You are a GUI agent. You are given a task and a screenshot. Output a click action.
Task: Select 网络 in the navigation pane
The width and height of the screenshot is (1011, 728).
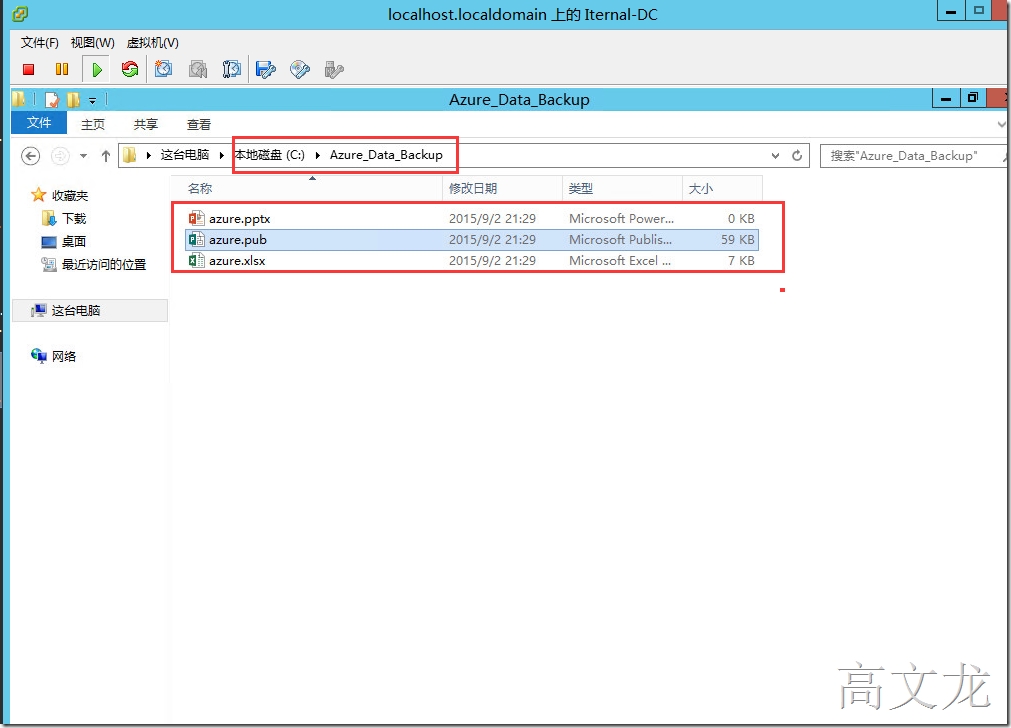(64, 357)
